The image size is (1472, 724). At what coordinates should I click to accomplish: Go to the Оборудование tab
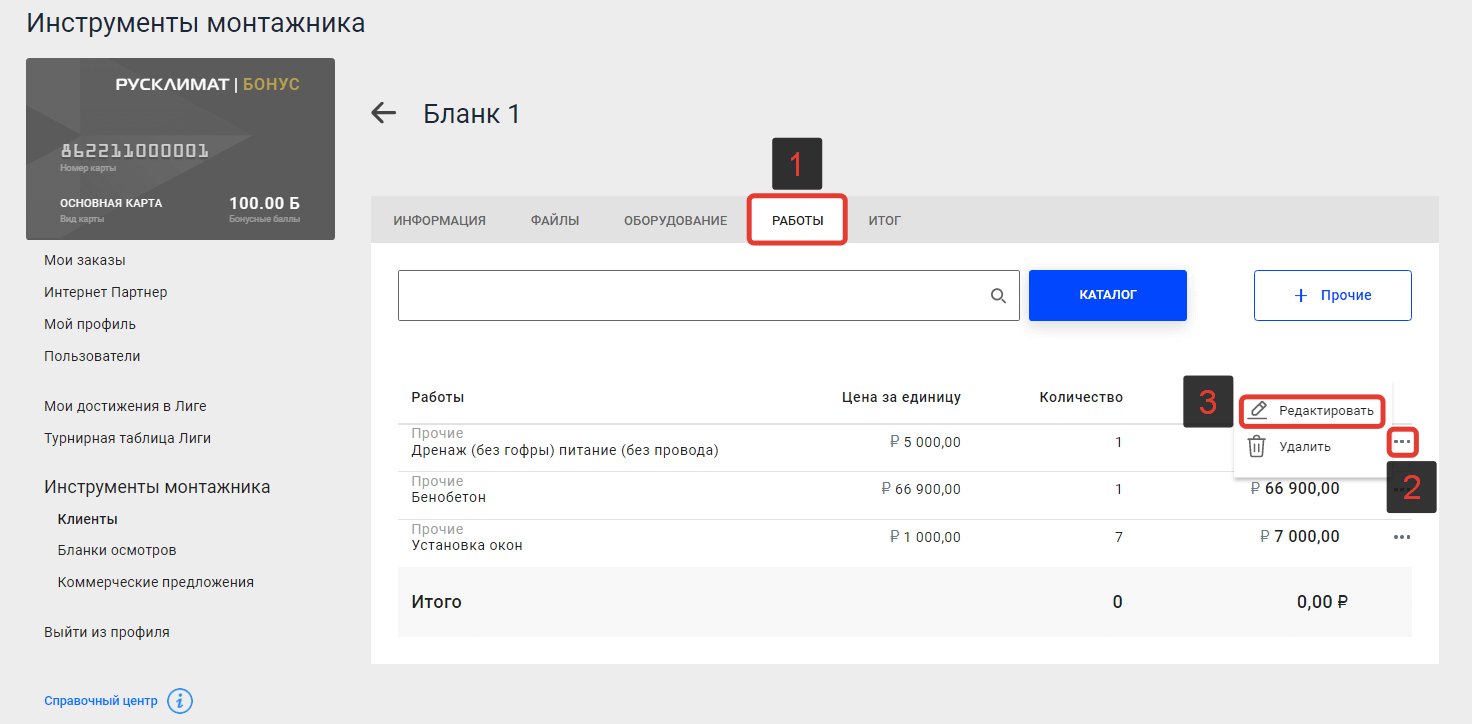(x=675, y=221)
